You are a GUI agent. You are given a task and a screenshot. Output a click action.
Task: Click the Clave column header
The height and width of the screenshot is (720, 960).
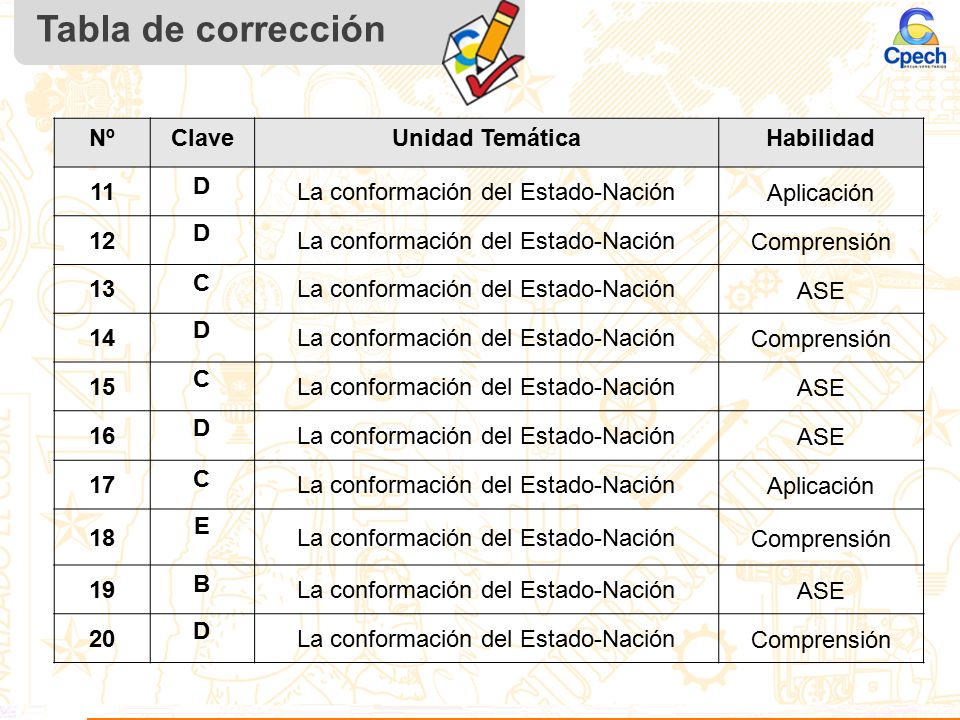coord(203,138)
